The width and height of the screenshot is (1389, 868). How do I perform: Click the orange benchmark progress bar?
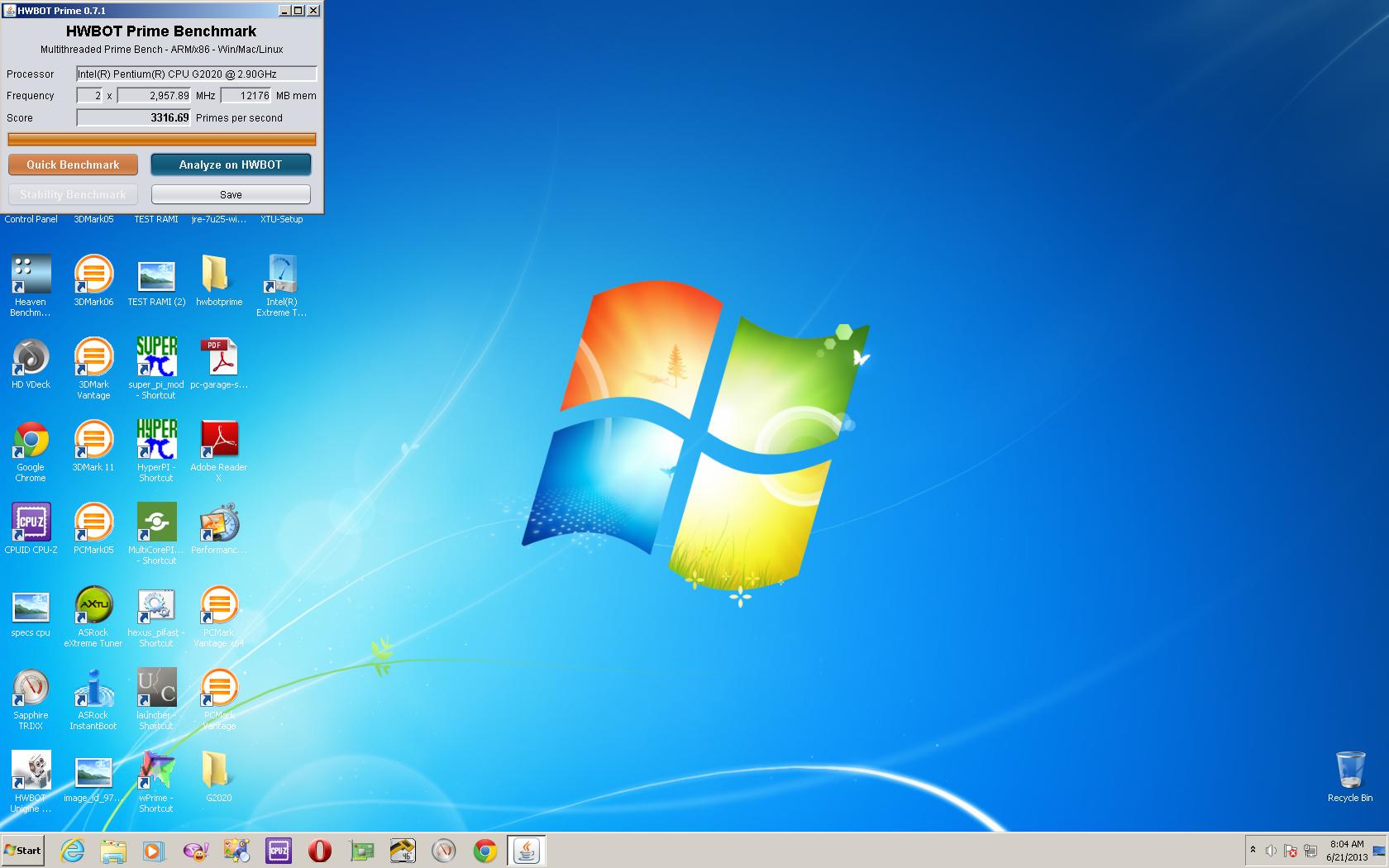pos(162,140)
